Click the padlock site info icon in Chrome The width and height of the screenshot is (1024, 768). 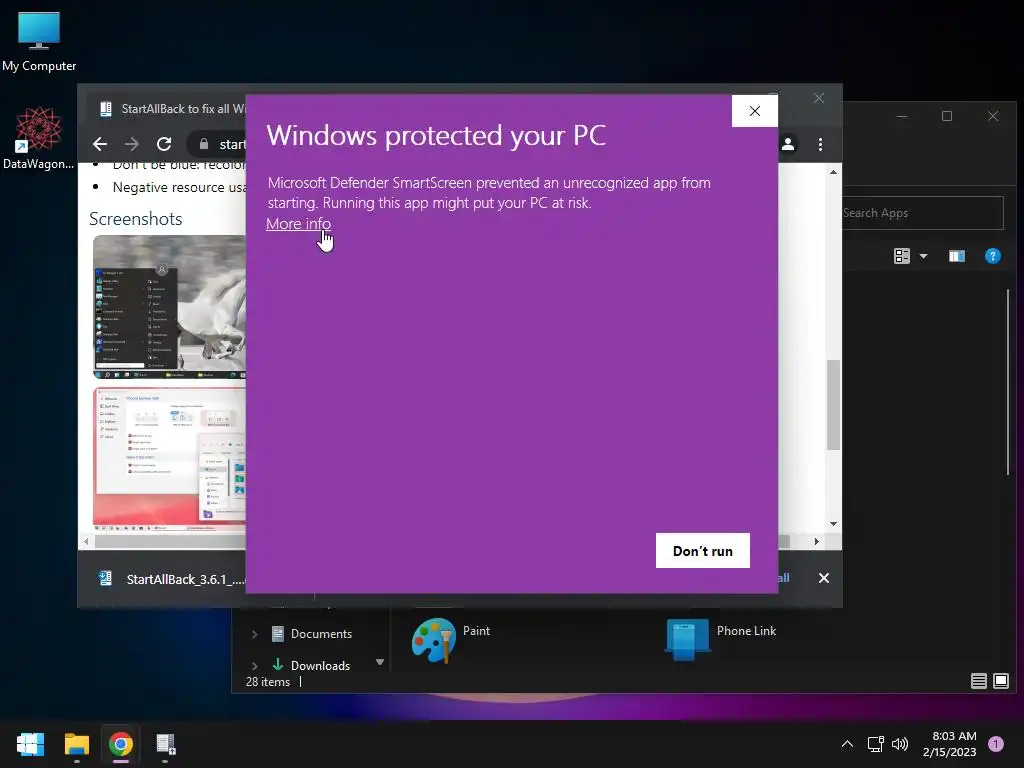pos(204,144)
